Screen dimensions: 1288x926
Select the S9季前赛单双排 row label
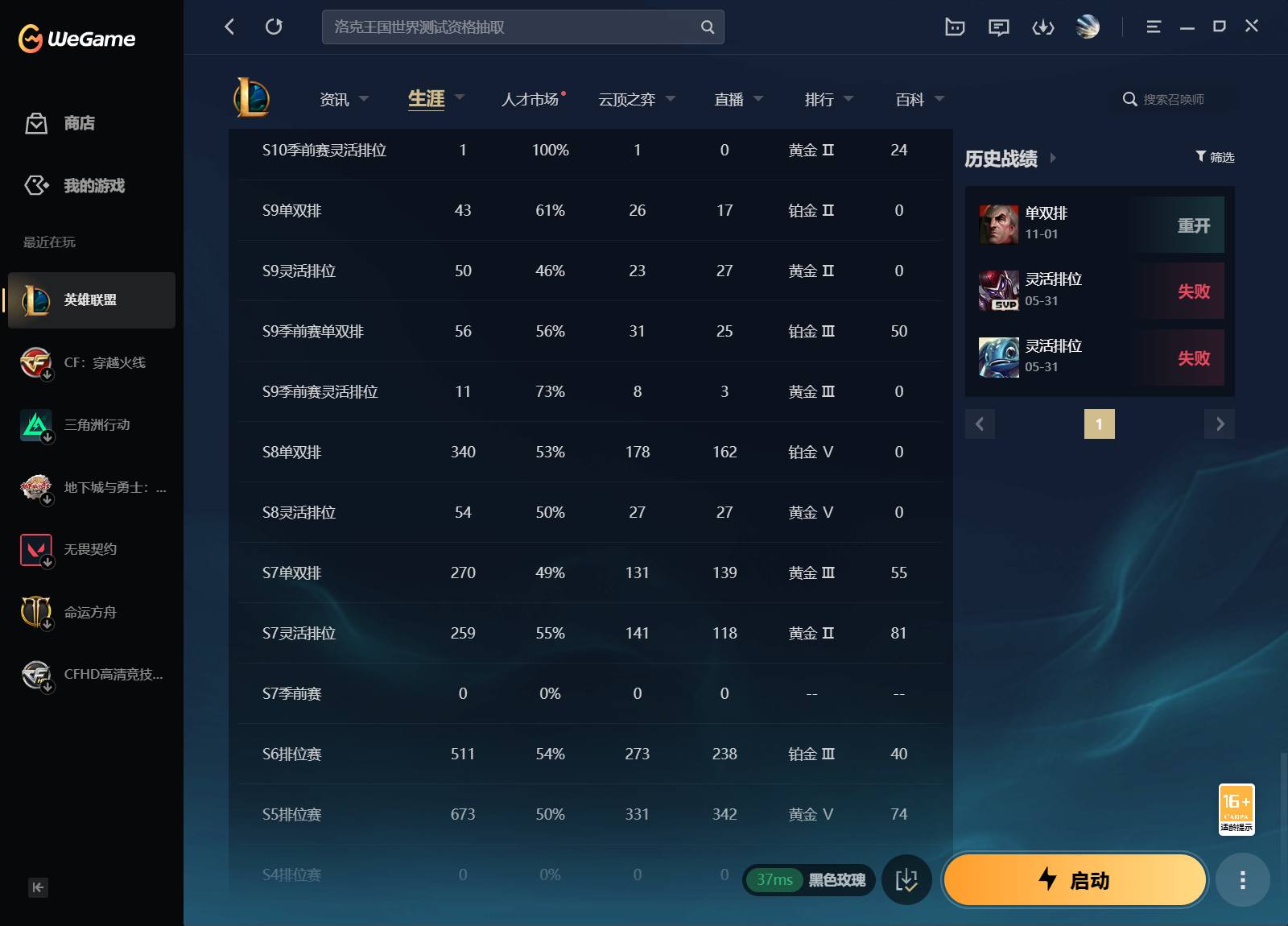point(313,332)
